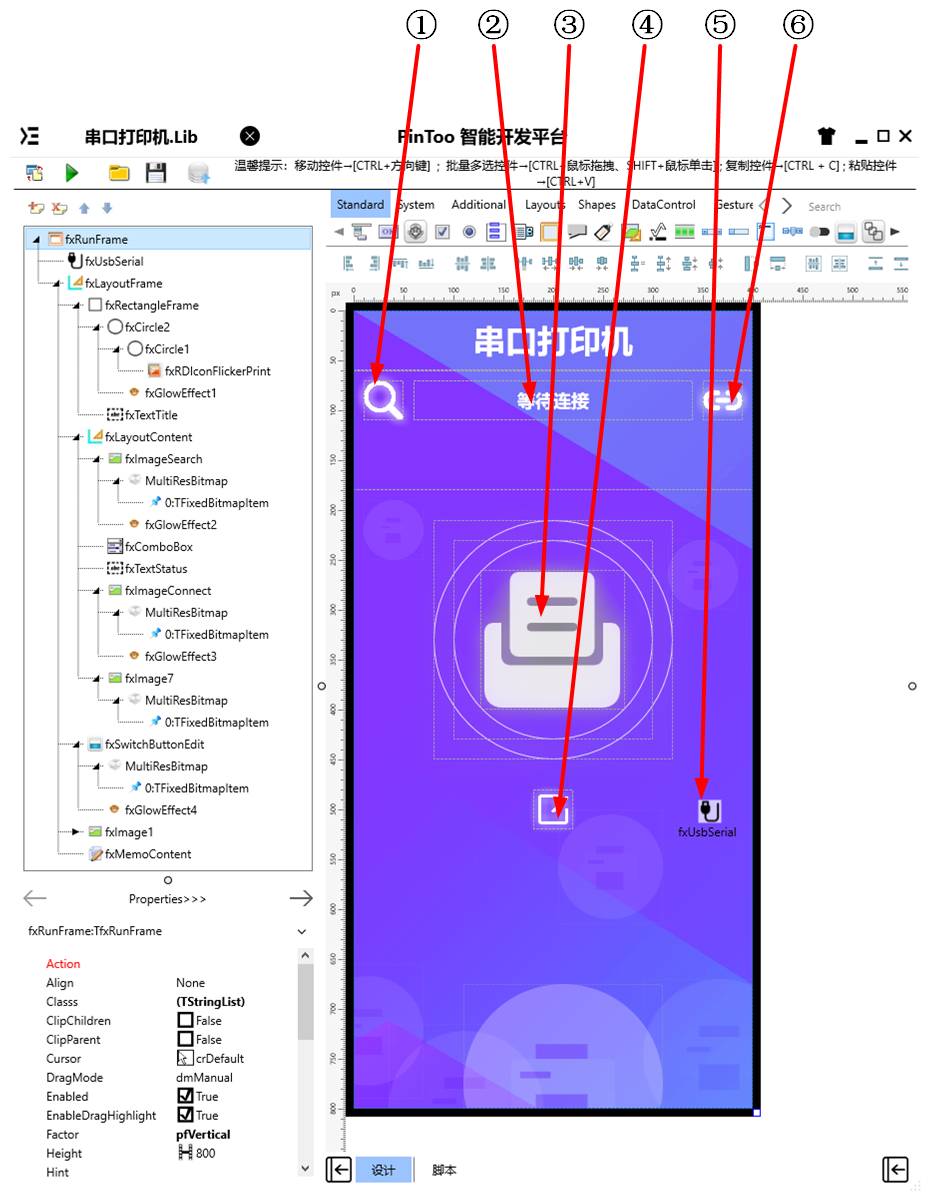Toggle the EnableDragHighlight checkbox
This screenshot has height=1197, width=928.
tap(185, 1115)
